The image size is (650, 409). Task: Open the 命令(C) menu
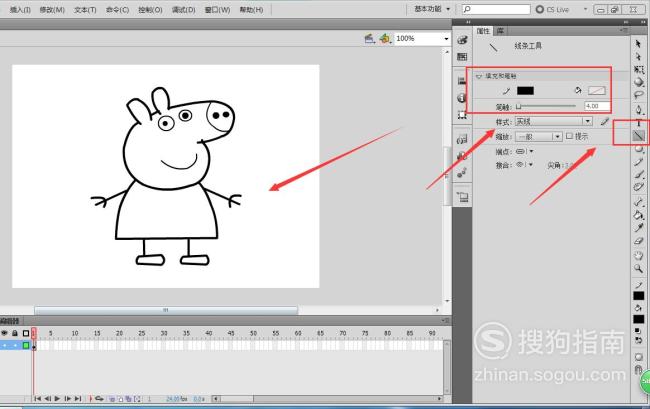tap(117, 10)
